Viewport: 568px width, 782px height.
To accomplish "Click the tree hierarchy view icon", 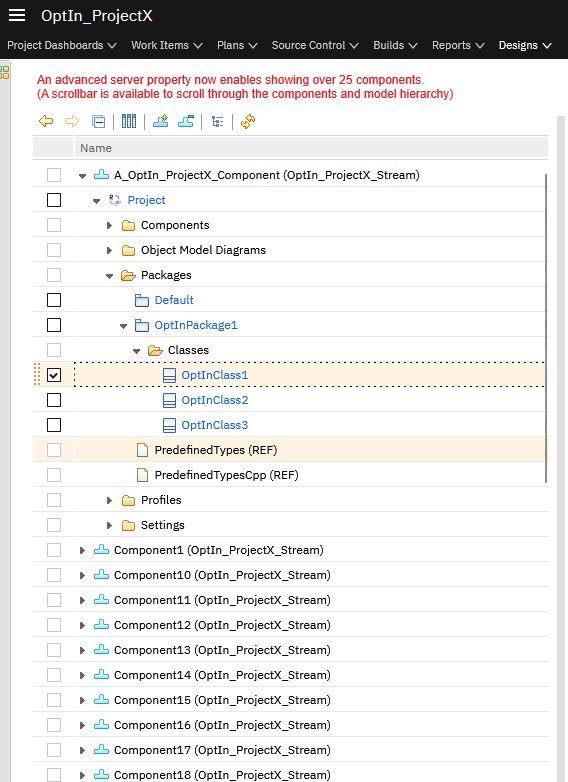I will 217,121.
